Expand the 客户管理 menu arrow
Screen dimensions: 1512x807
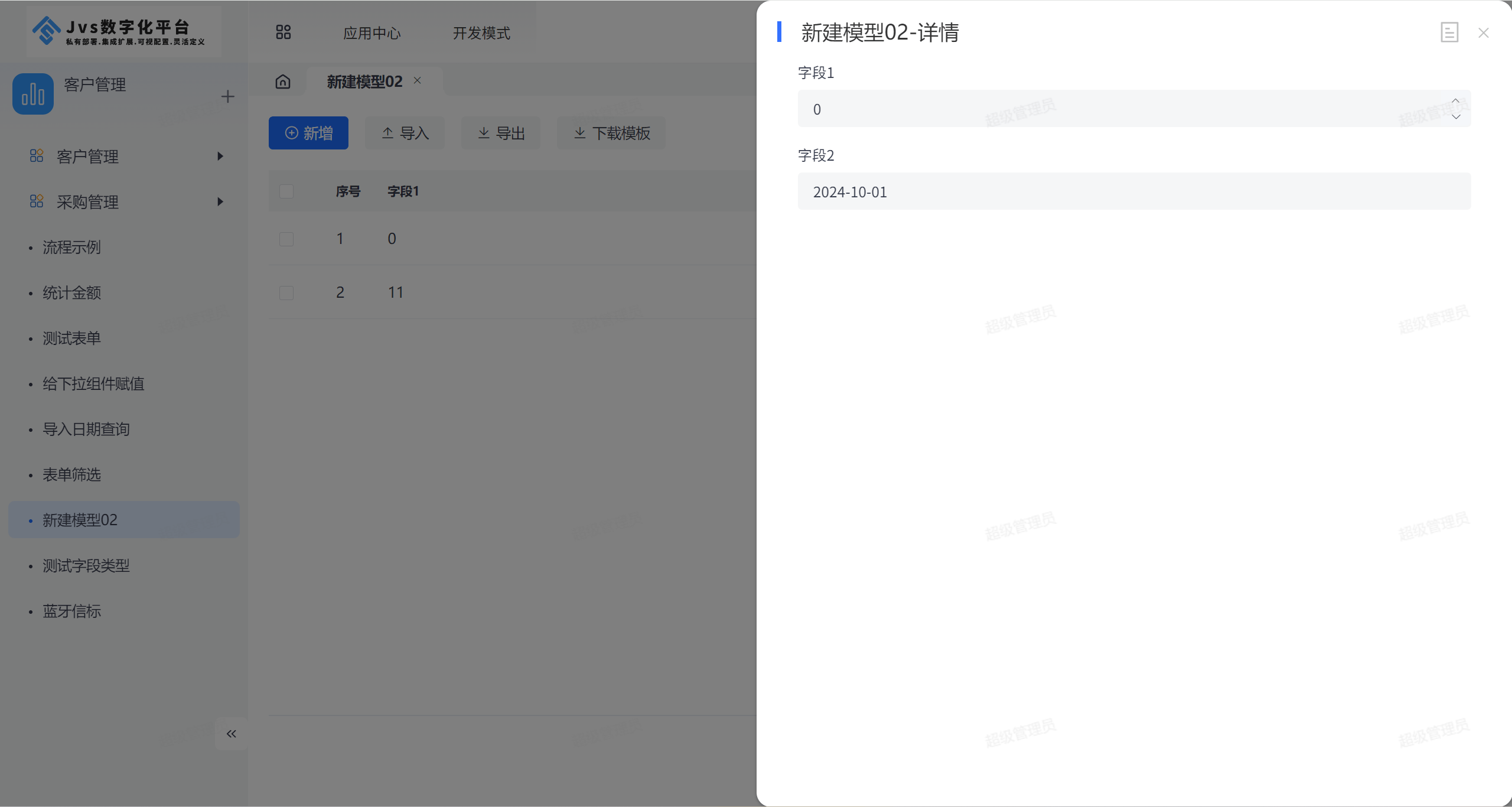coord(220,157)
